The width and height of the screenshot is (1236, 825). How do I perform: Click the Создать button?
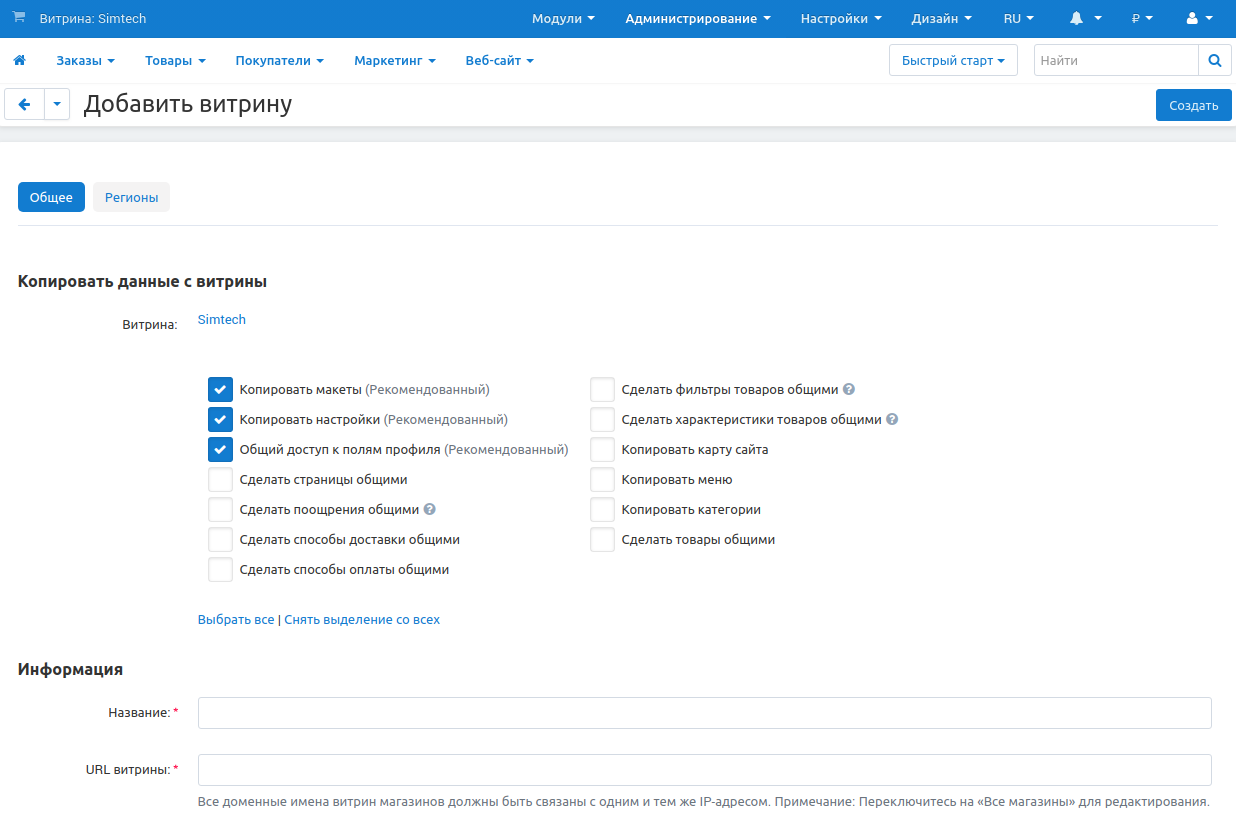[1193, 105]
